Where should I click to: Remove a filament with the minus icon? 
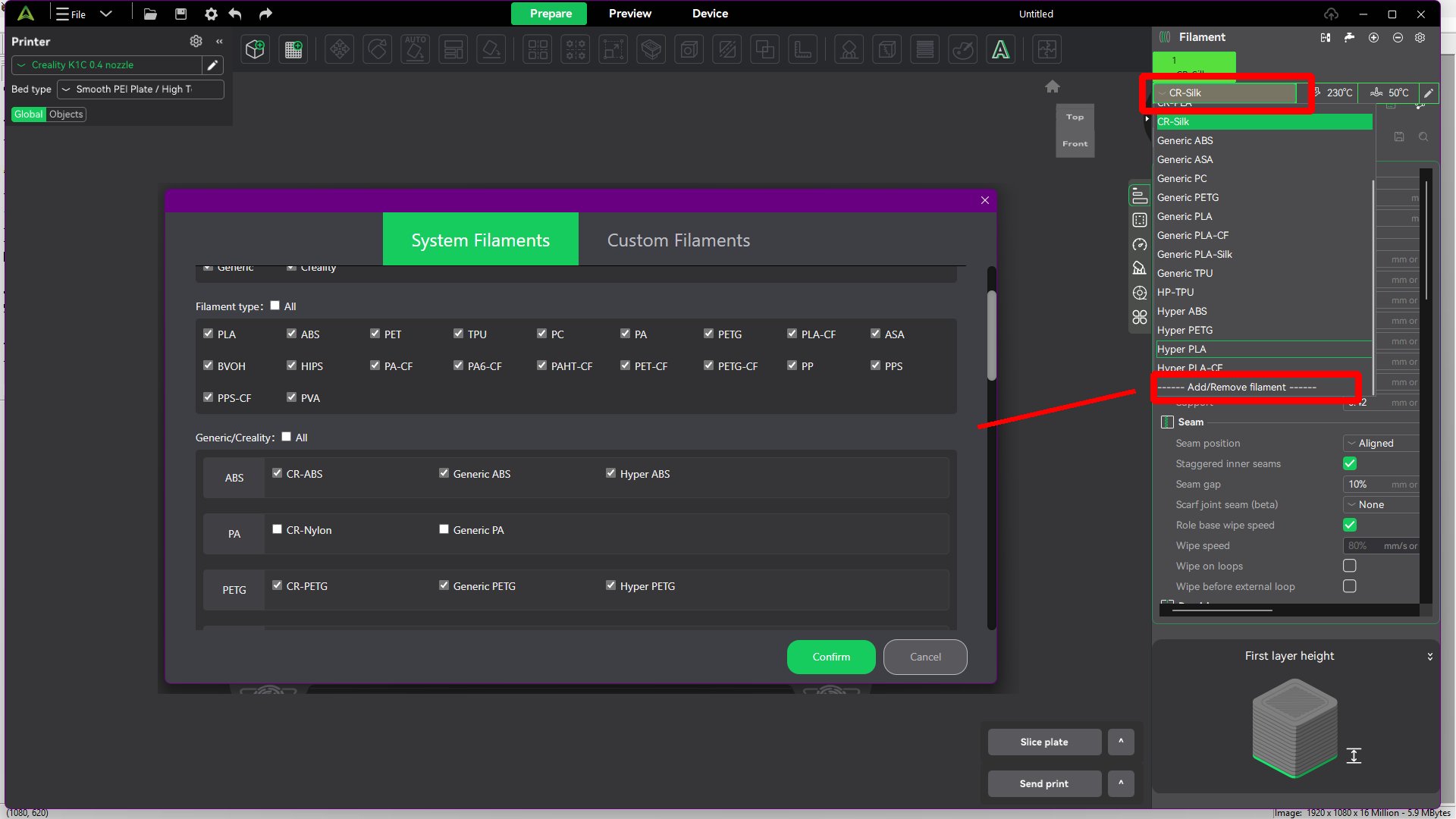click(x=1398, y=37)
